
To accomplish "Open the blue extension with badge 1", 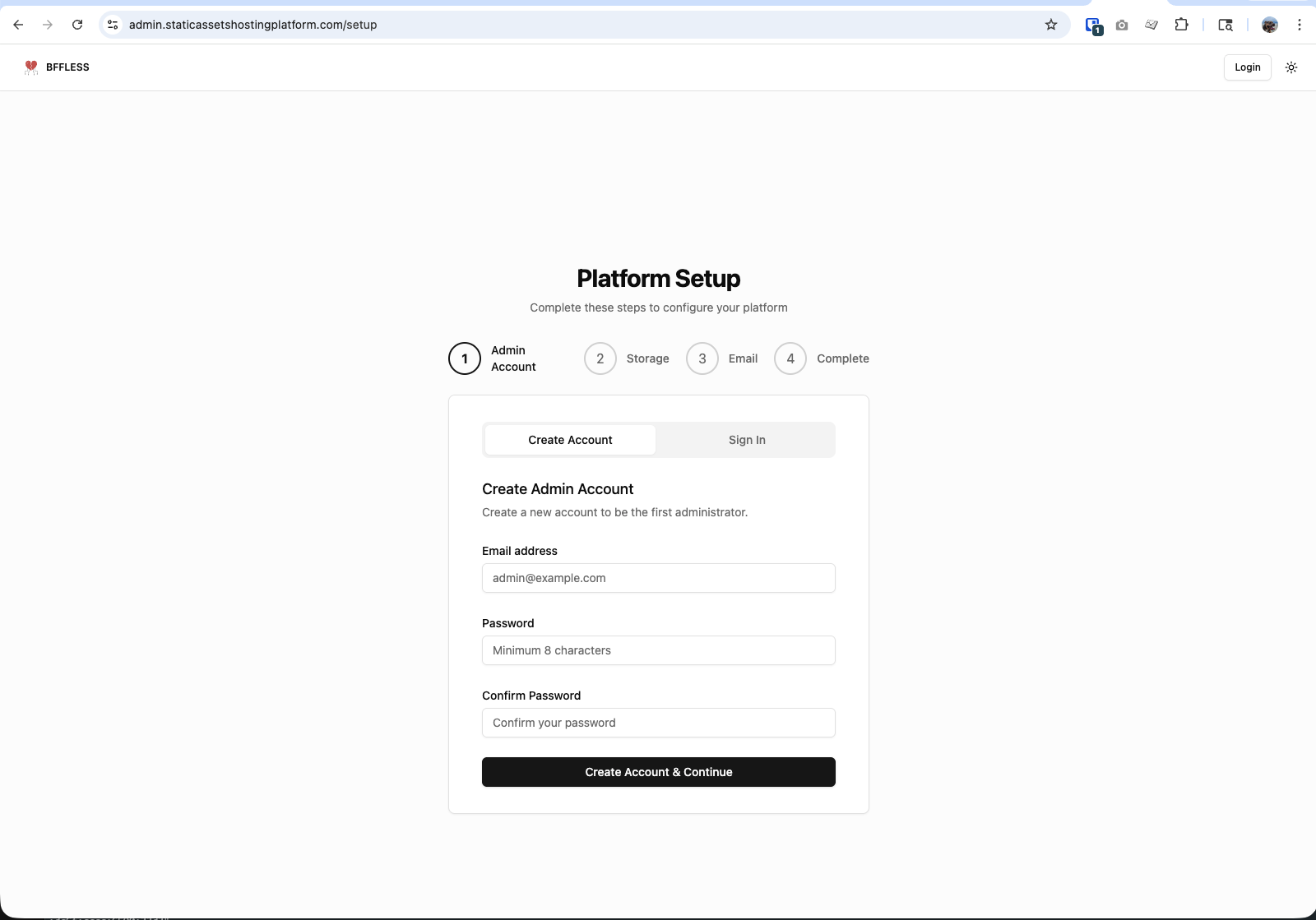I will coord(1093,25).
